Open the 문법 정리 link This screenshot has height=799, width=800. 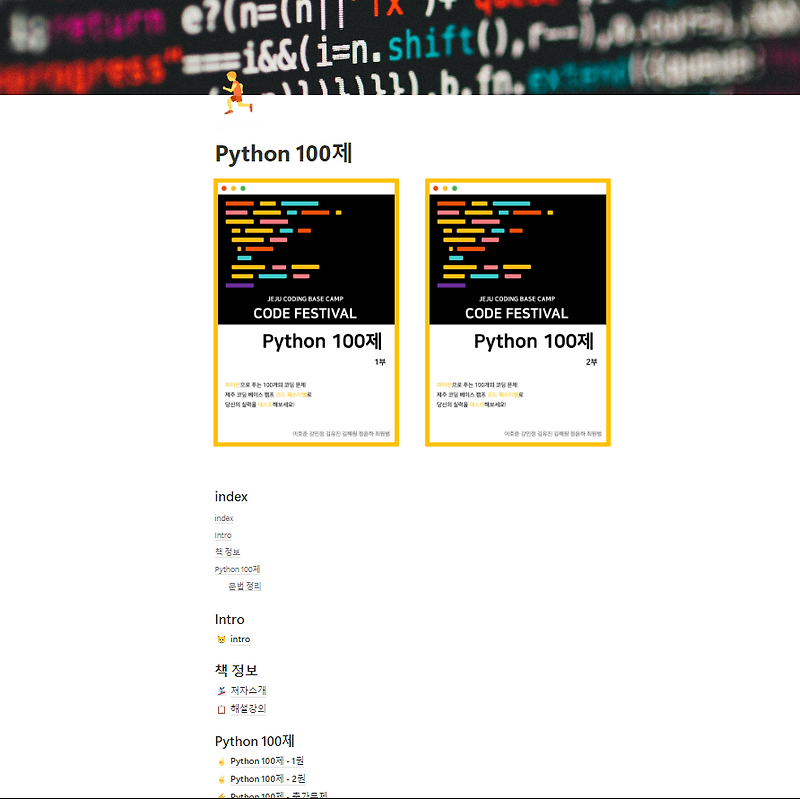pyautogui.click(x=246, y=584)
